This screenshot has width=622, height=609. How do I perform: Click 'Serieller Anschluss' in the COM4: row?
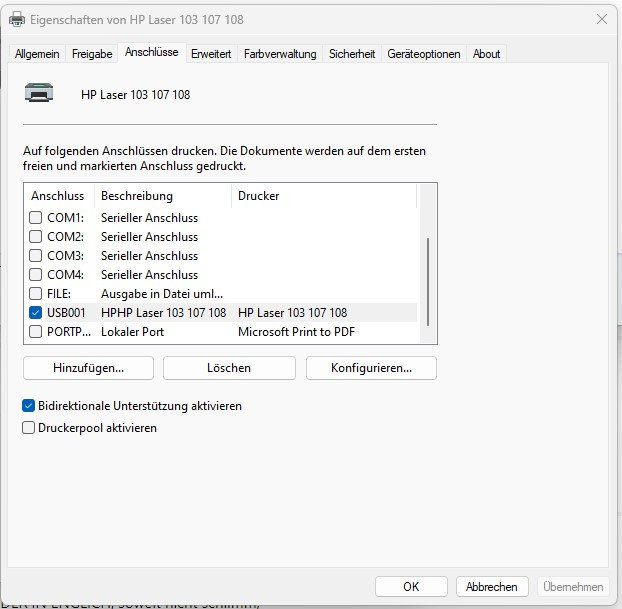(x=149, y=275)
